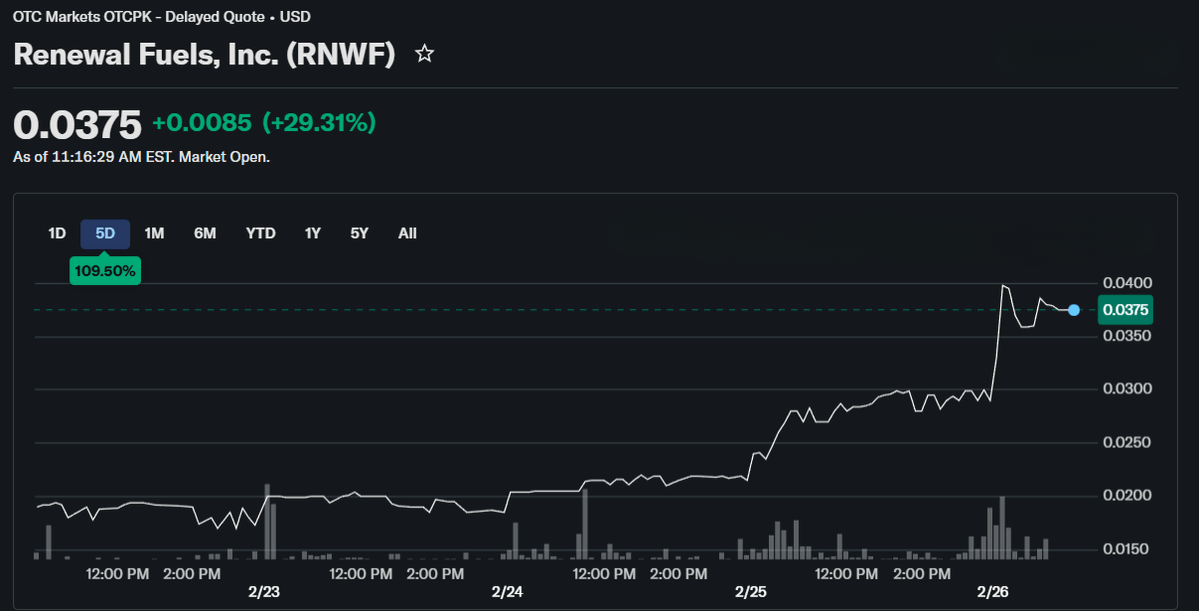
Task: Click the As of 11:16:29 AM EST timestamp
Action: point(141,158)
